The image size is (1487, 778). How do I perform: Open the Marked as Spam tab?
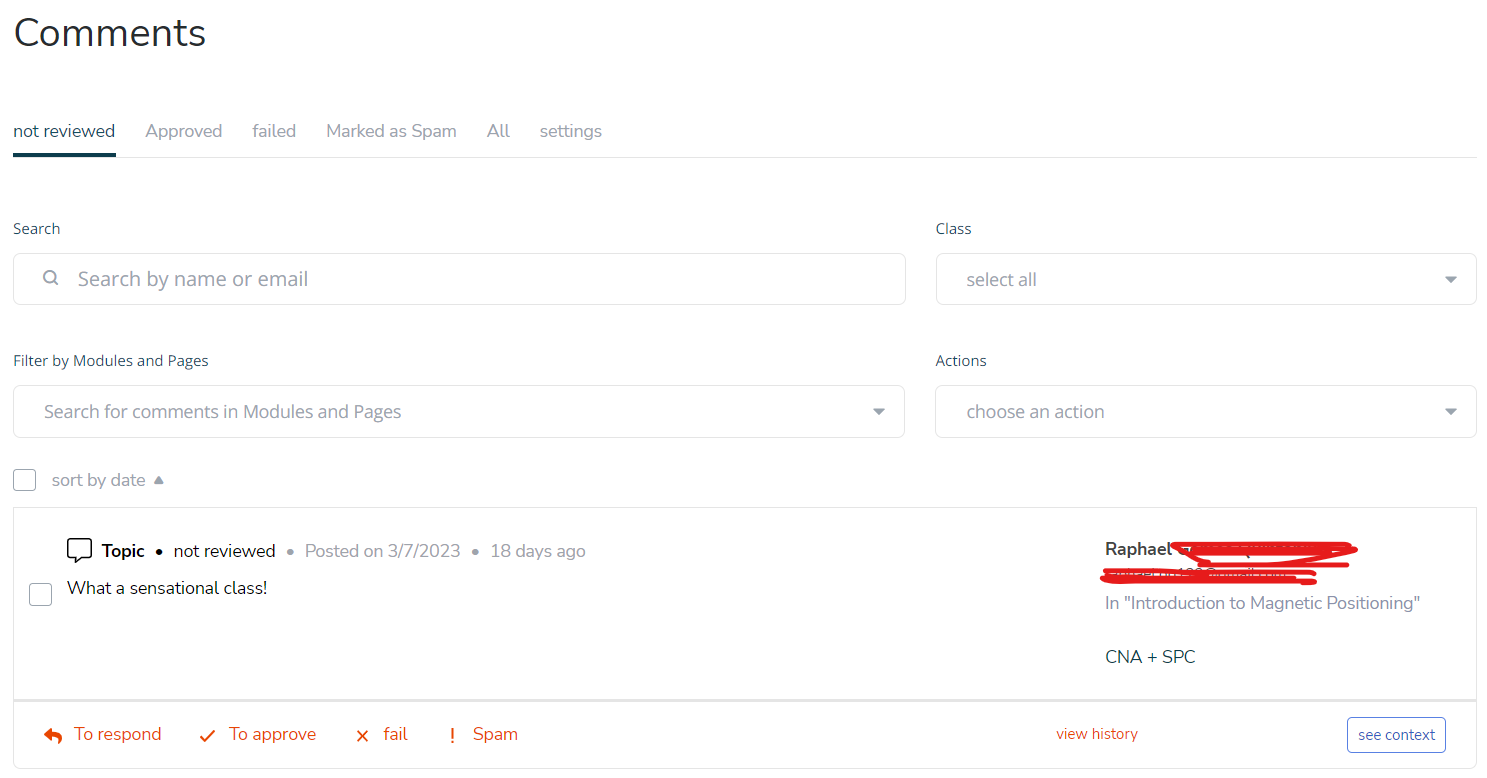(391, 130)
